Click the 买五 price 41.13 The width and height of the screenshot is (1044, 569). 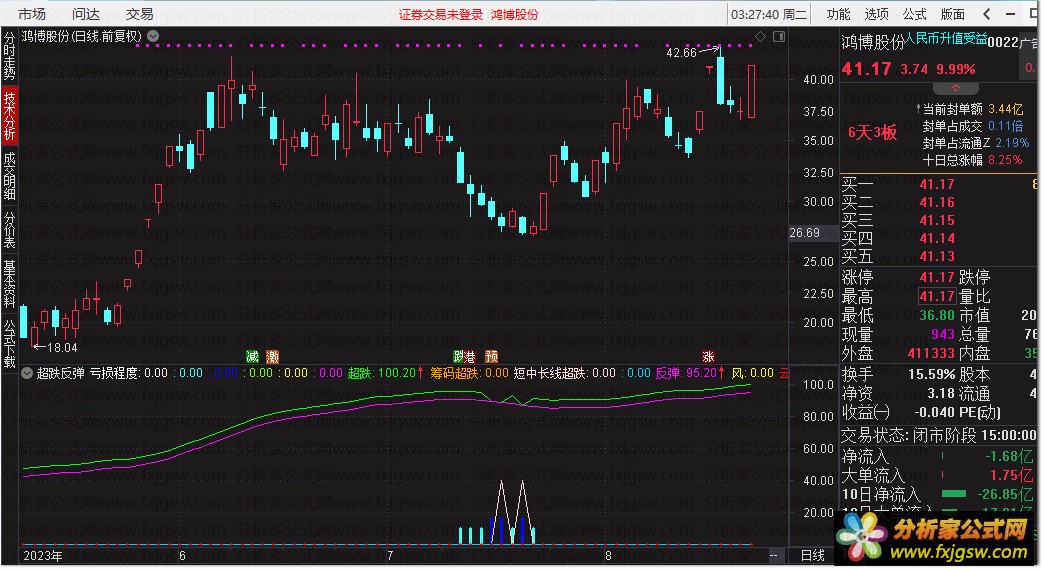(937, 256)
